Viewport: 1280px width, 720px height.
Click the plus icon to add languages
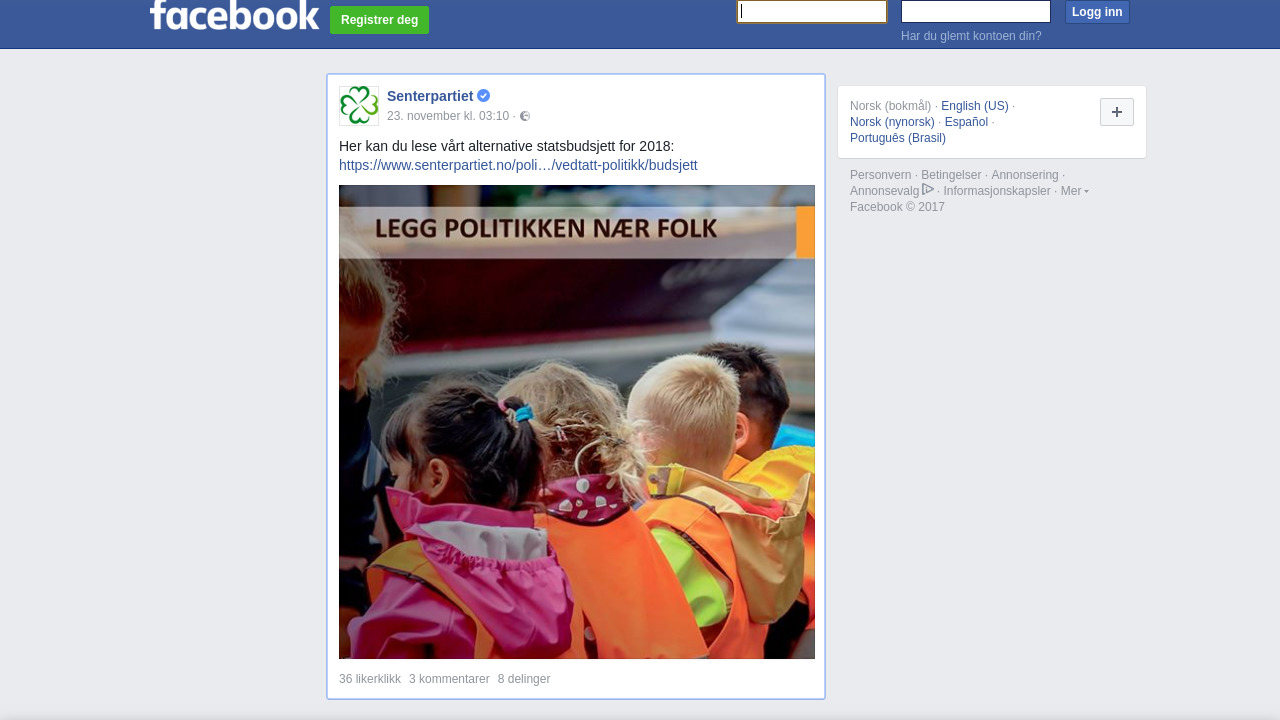click(x=1117, y=112)
